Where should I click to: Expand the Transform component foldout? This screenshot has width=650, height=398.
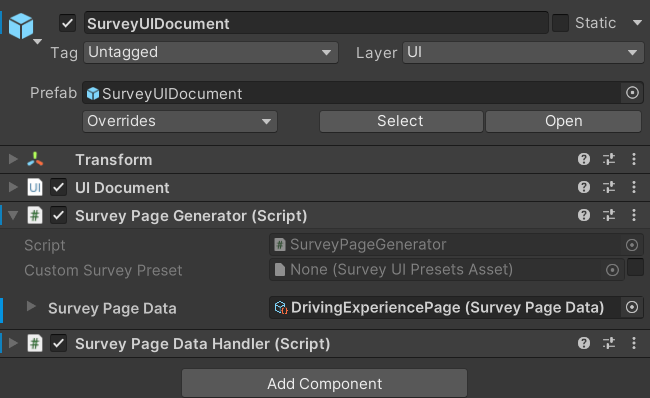click(x=13, y=159)
